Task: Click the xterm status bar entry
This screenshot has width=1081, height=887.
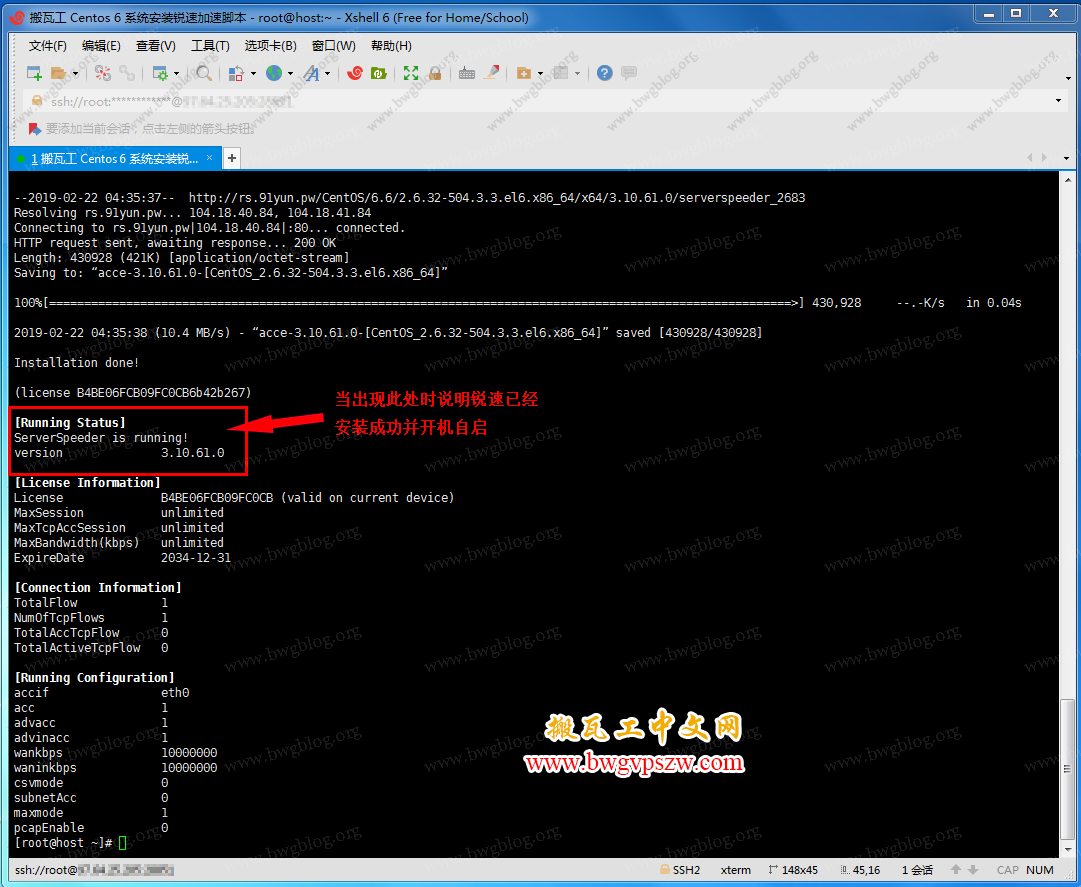Action: pyautogui.click(x=736, y=870)
